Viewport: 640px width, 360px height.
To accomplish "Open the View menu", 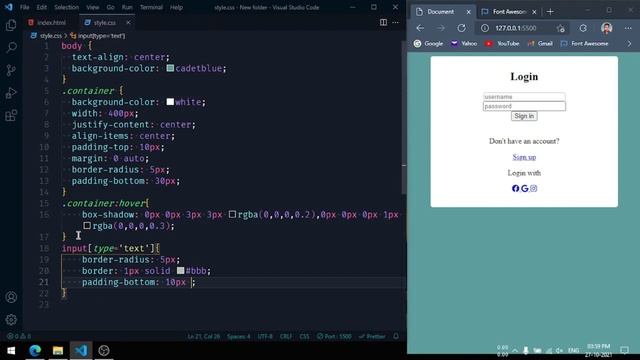I will click(x=93, y=7).
